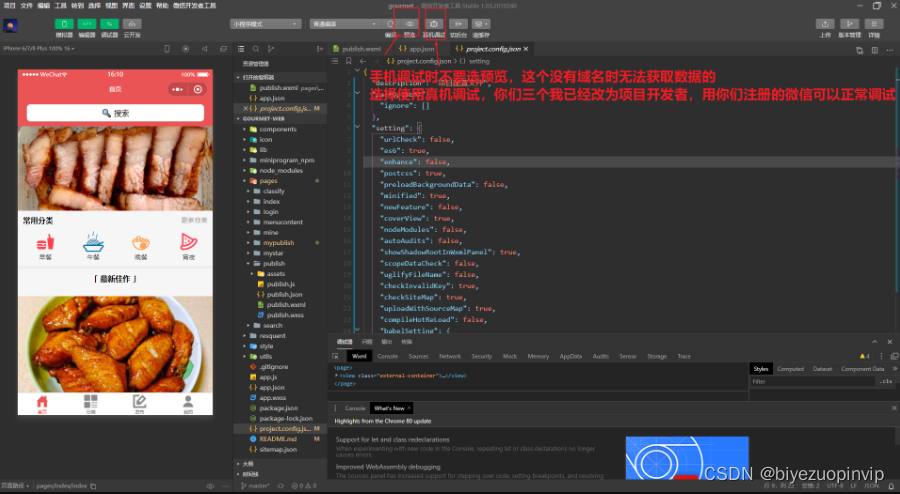Screen dimensions: 900x494
Task: Click the chicken wings food image
Action: [x=115, y=344]
